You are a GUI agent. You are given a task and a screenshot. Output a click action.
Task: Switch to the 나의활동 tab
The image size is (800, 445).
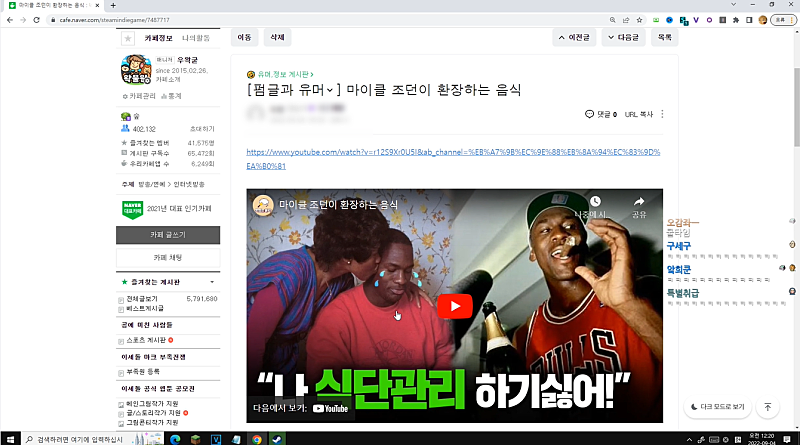point(196,38)
